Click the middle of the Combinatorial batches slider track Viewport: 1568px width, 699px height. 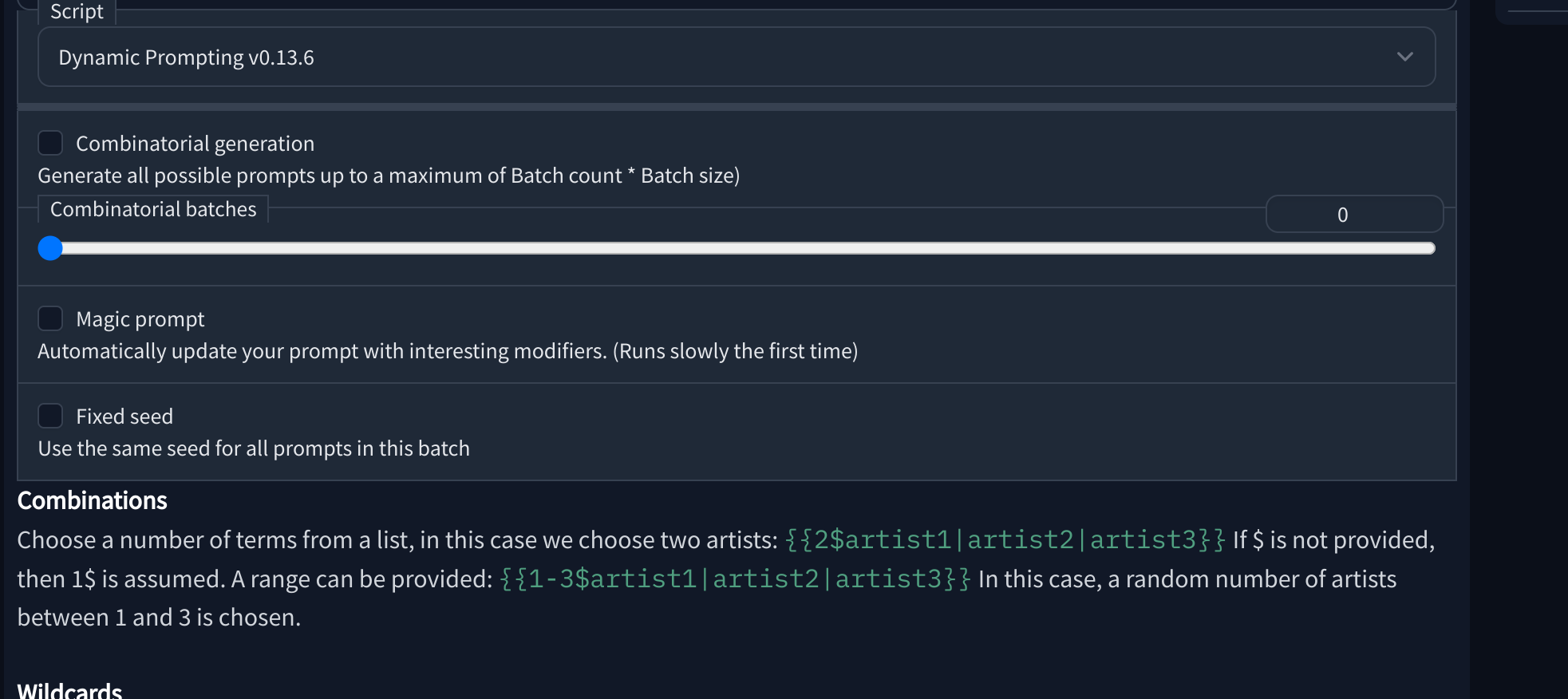[738, 248]
